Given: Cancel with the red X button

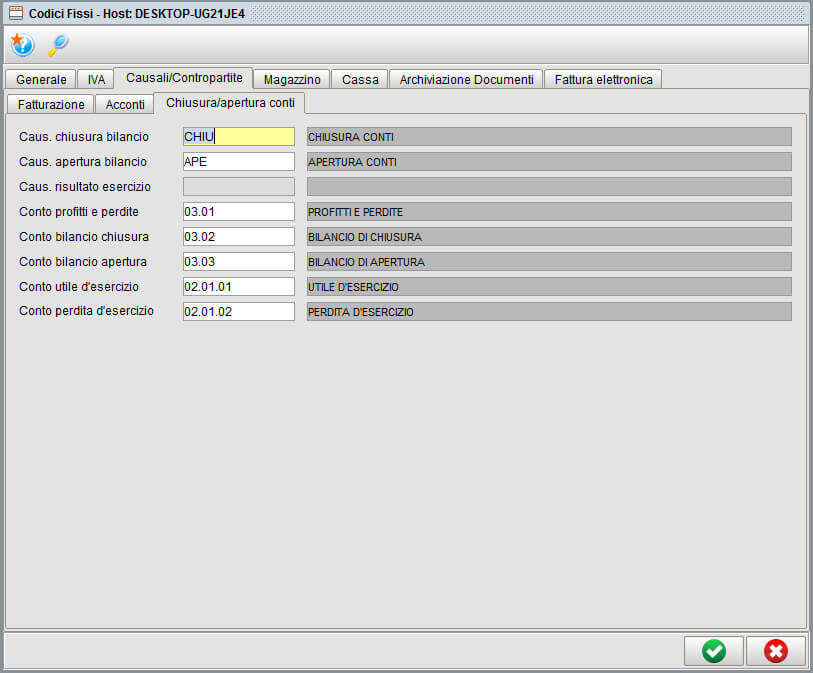Looking at the screenshot, I should click(775, 651).
